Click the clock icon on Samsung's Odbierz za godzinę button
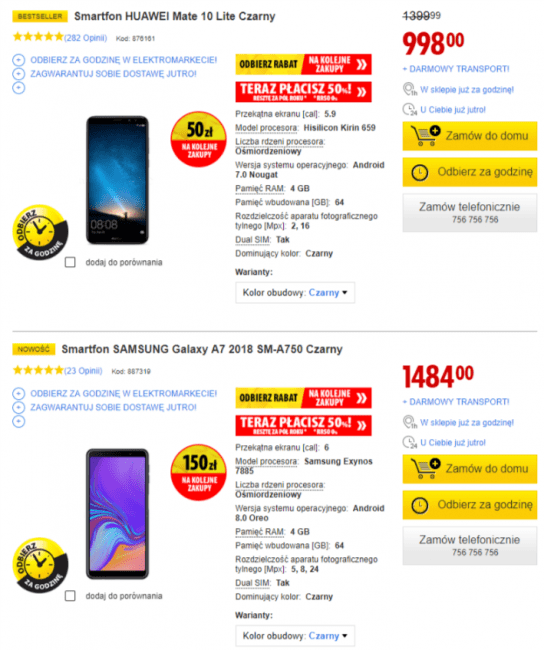The height and width of the screenshot is (650, 544). click(x=420, y=505)
